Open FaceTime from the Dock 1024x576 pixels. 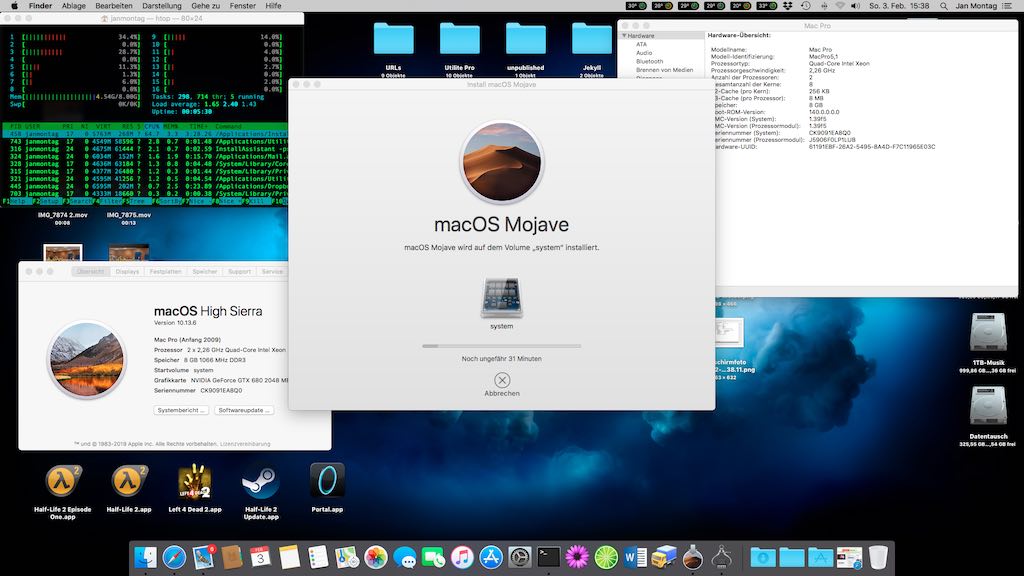(x=431, y=558)
